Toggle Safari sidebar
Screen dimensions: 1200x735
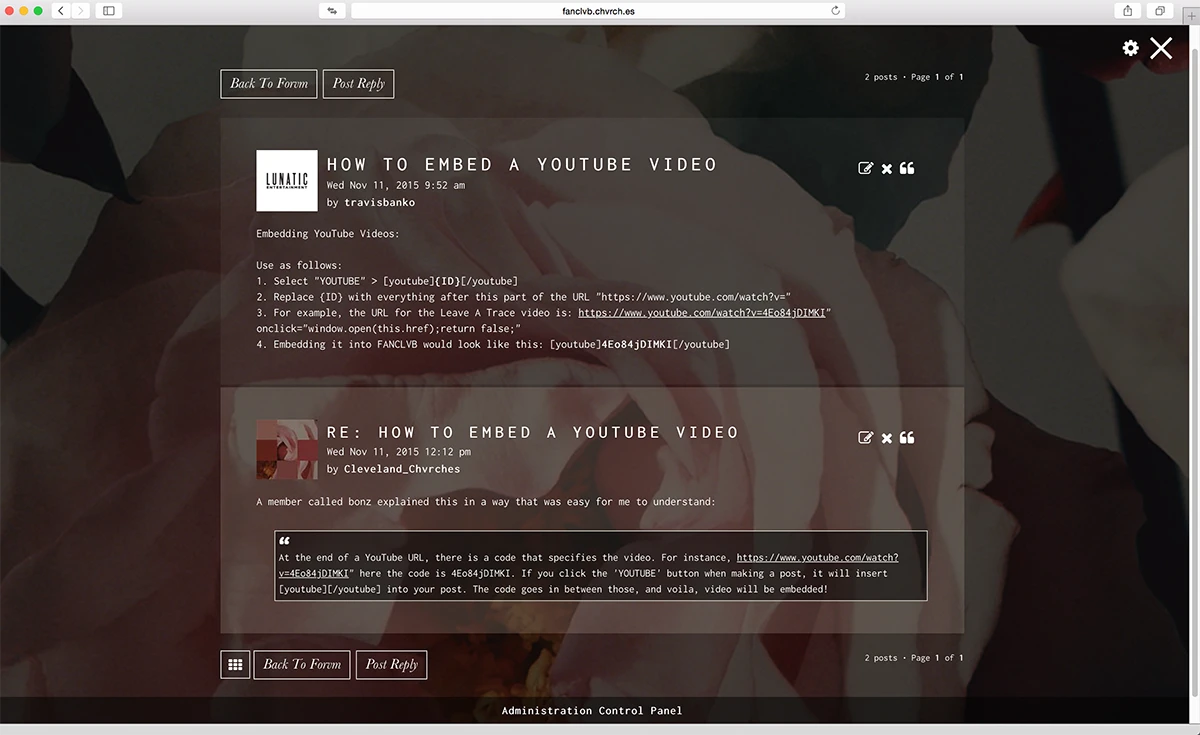click(x=108, y=10)
